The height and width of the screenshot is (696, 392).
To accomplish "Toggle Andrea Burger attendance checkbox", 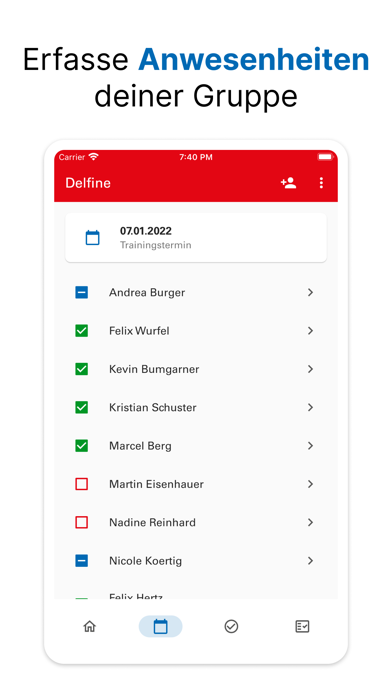I will pos(82,293).
